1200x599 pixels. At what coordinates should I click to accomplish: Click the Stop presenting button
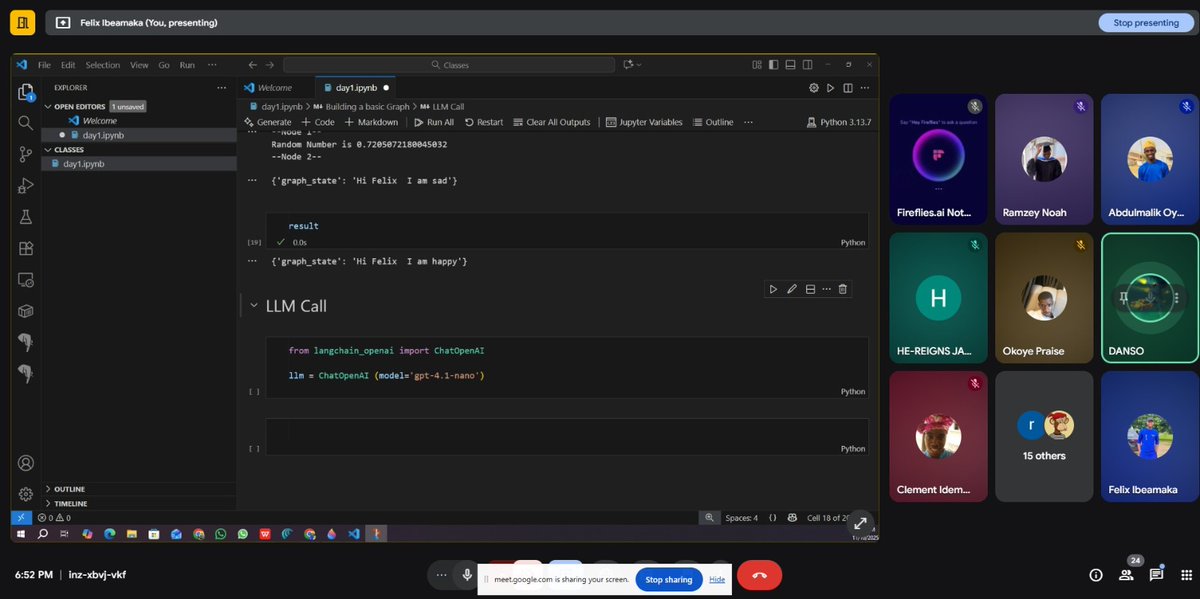(x=1145, y=23)
